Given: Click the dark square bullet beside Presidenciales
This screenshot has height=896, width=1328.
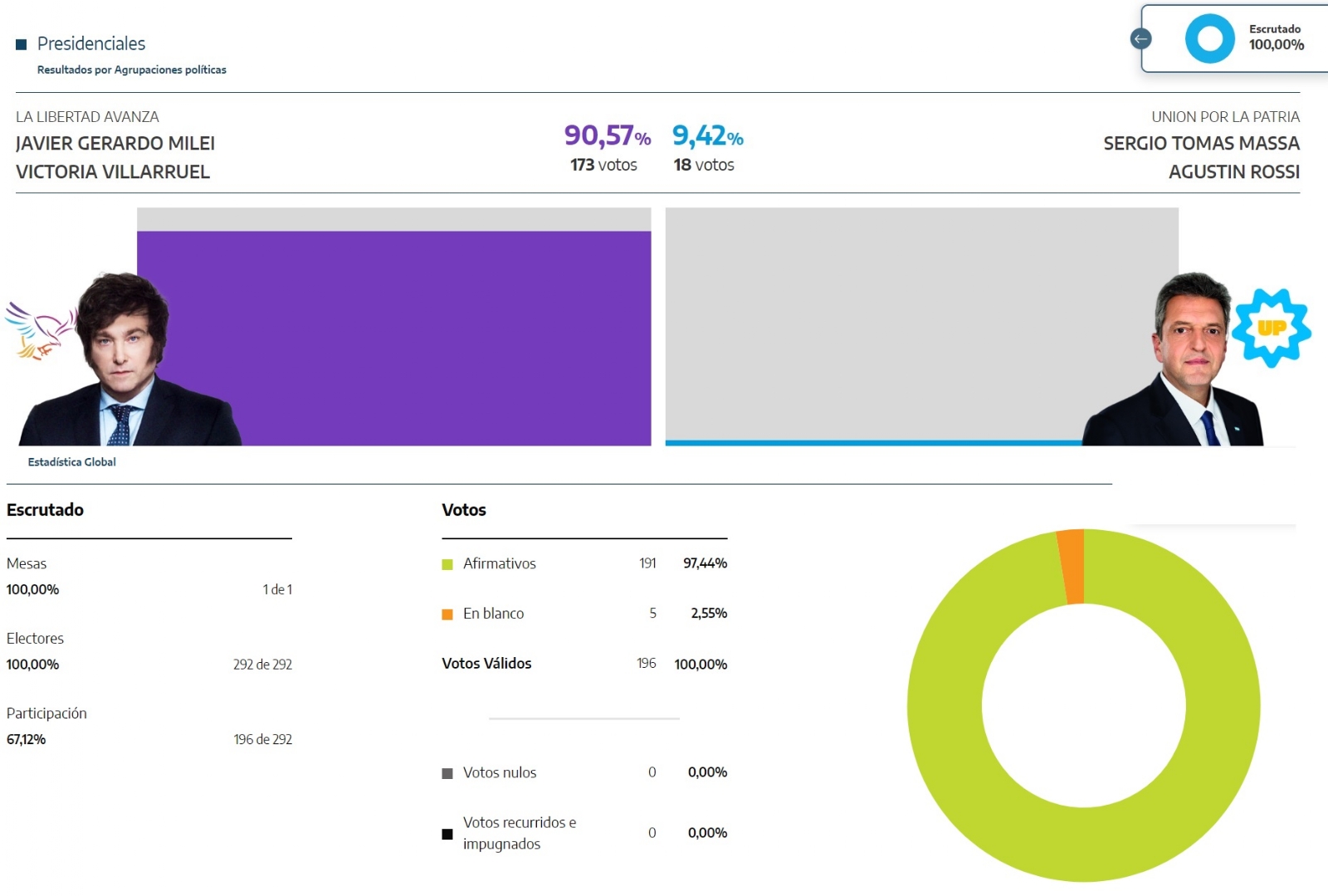Looking at the screenshot, I should [22, 44].
